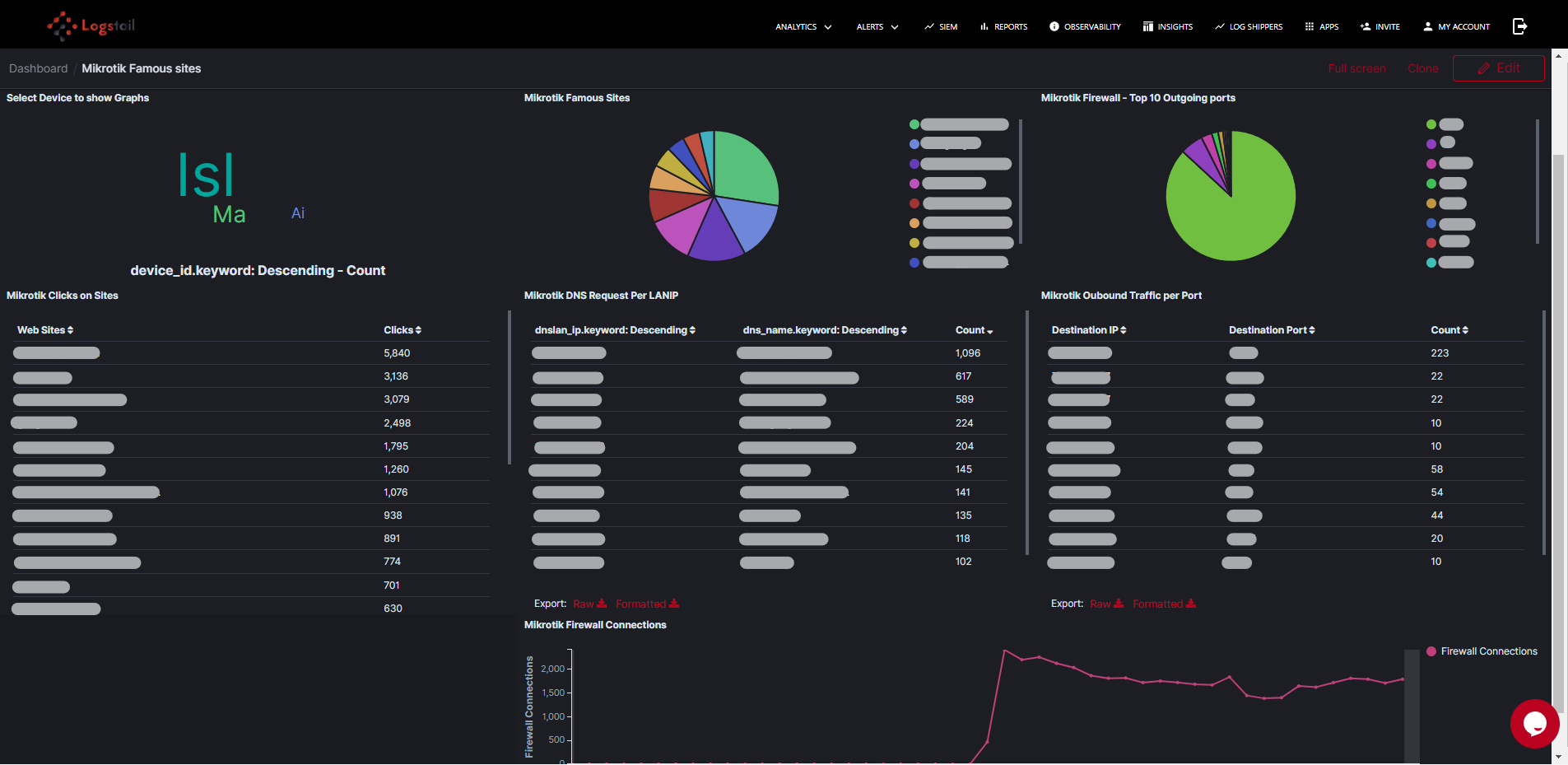Click the pencil icon on Edit
This screenshot has width=1568, height=765.
[1484, 68]
